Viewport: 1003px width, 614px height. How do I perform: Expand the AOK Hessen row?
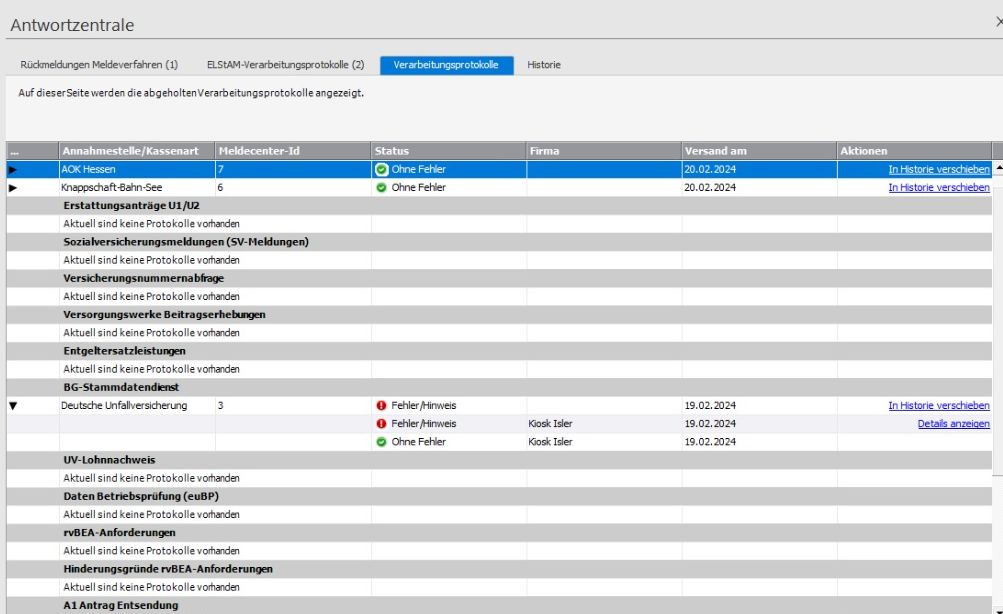[x=13, y=169]
